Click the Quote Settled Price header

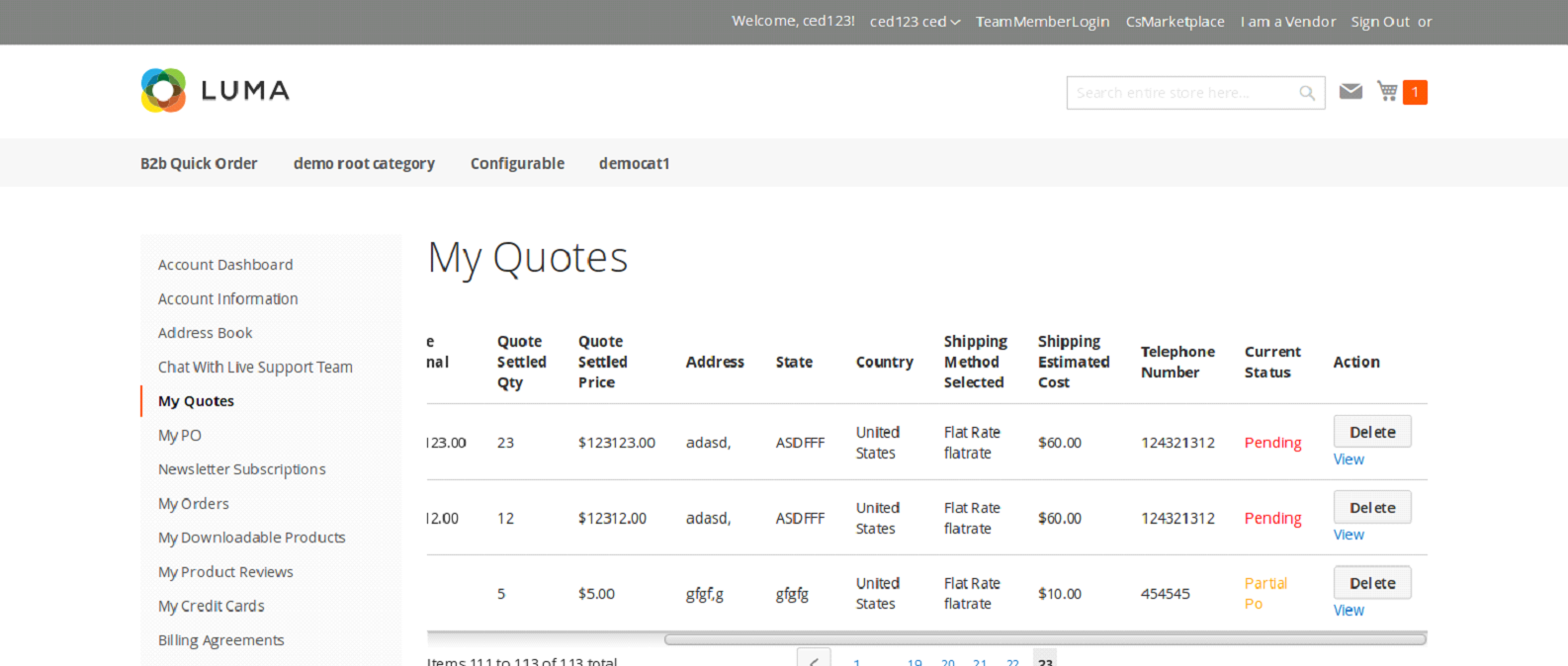tap(603, 362)
